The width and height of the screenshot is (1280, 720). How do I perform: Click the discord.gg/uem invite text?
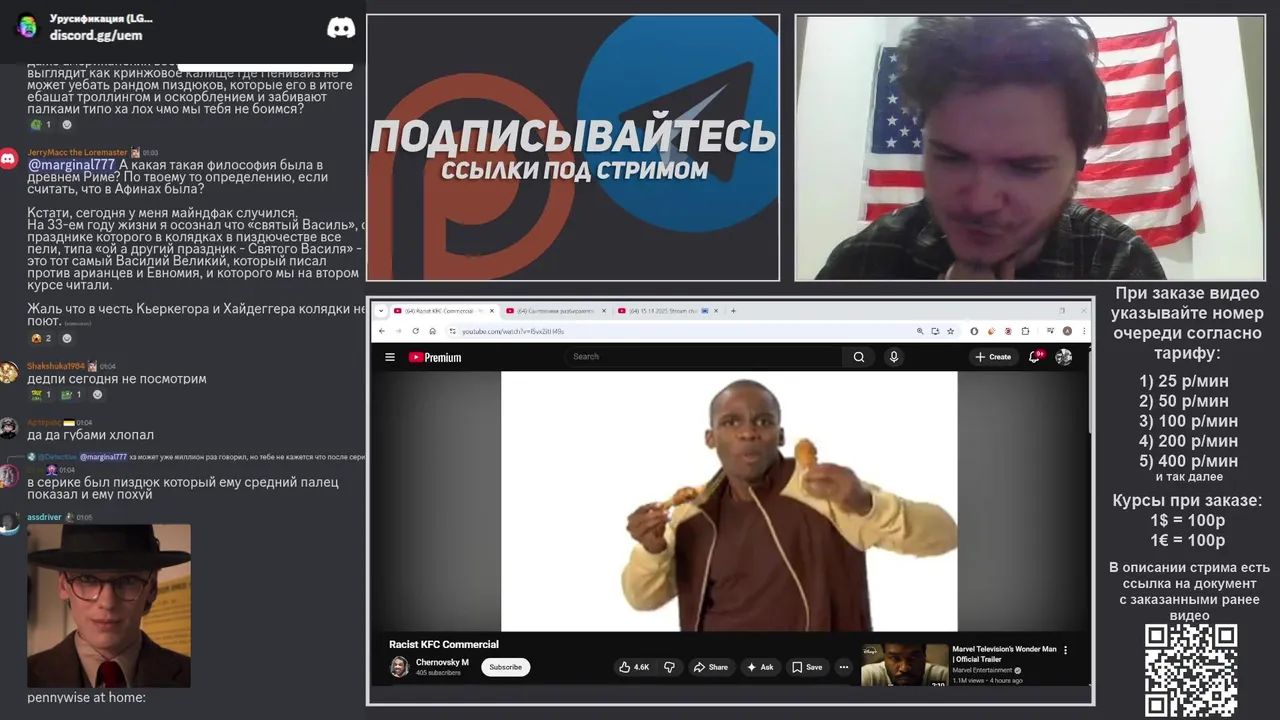[x=96, y=35]
